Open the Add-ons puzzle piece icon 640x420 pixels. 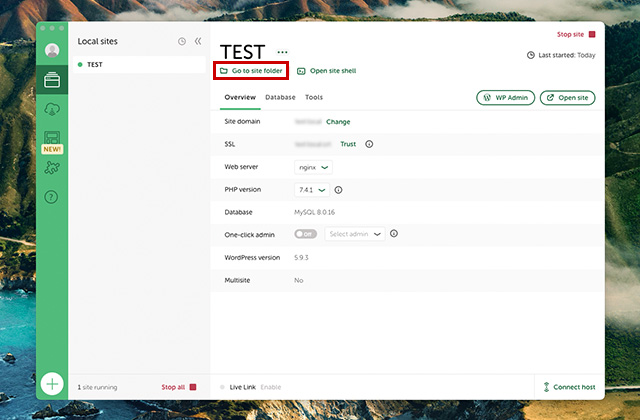pyautogui.click(x=52, y=168)
